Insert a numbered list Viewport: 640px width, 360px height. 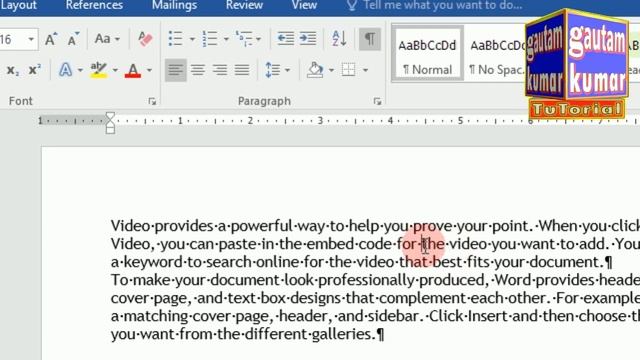(x=210, y=39)
